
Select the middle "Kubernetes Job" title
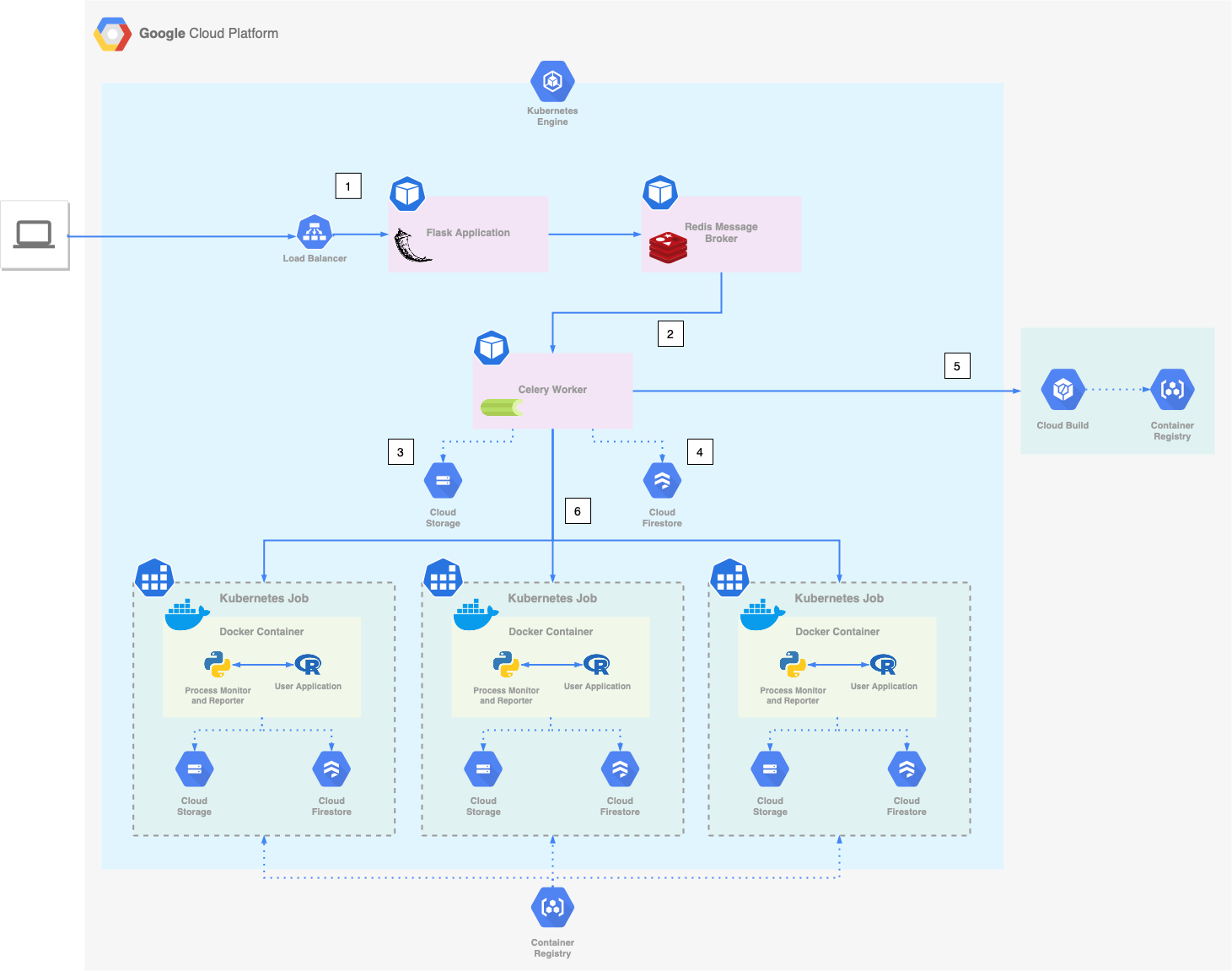552,598
